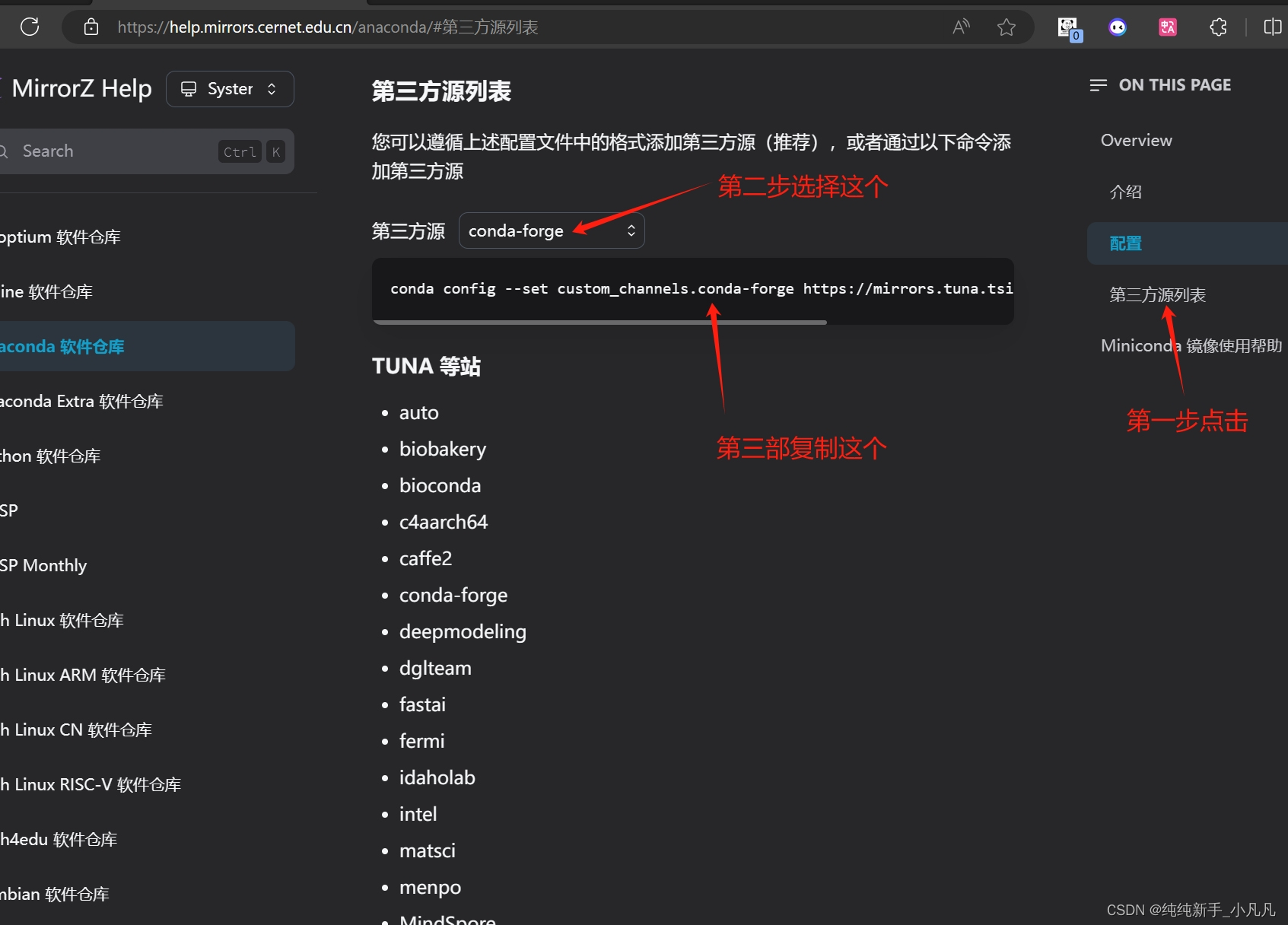
Task: Open the System theme dropdown
Action: point(230,89)
